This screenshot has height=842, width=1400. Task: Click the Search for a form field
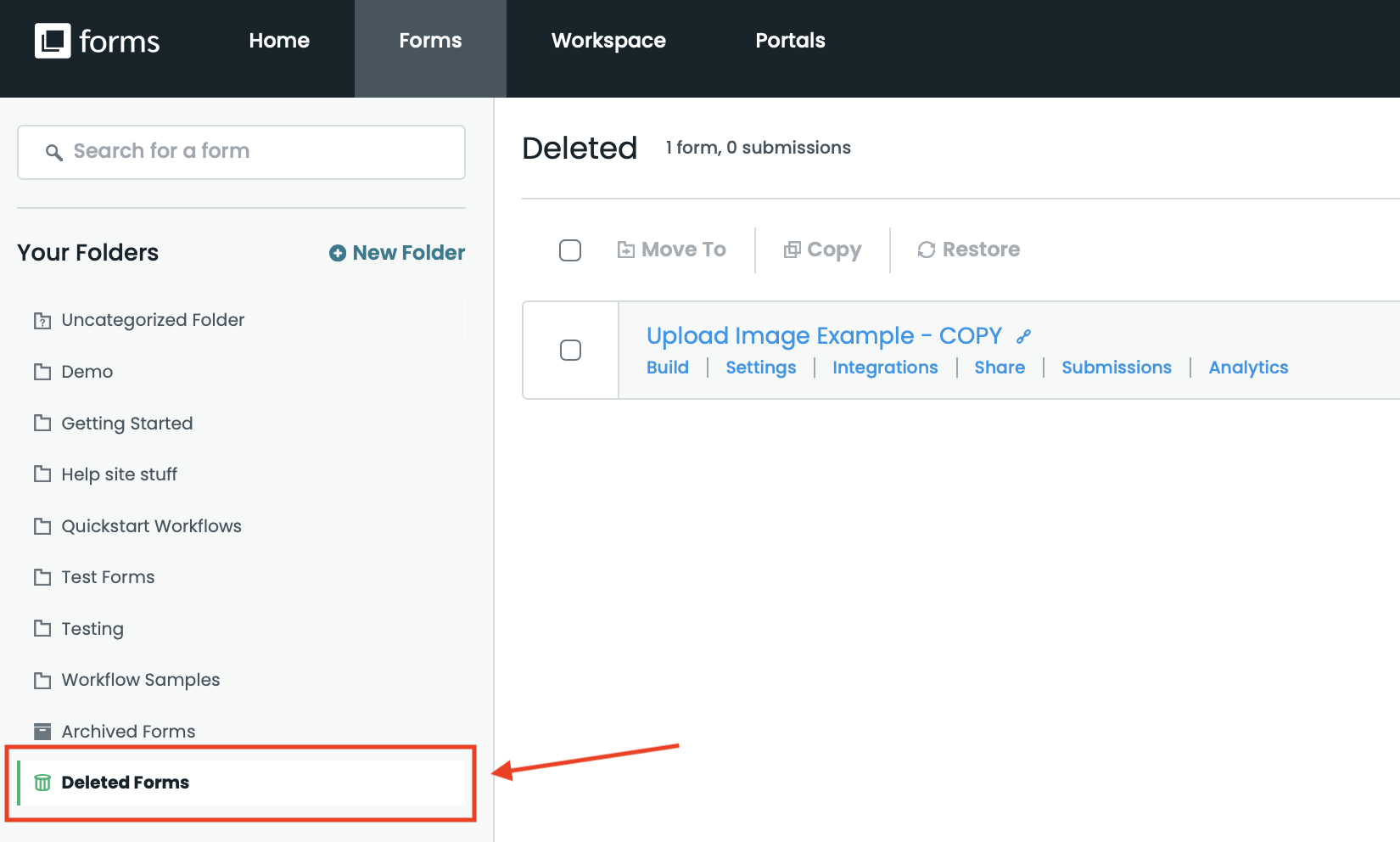[x=241, y=152]
